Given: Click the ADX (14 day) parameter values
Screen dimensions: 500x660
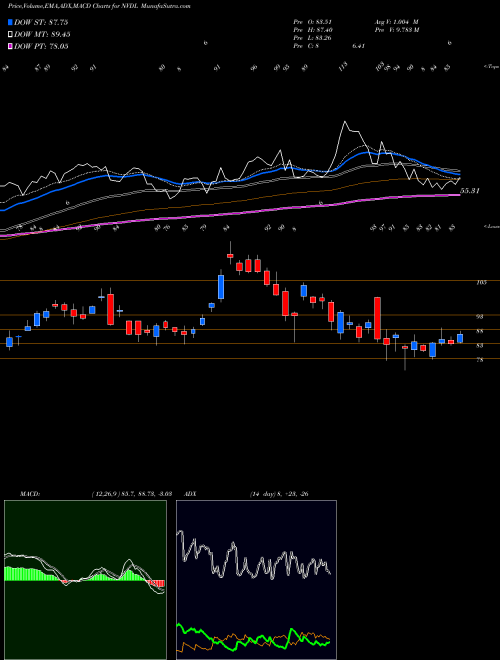Looking at the screenshot, I should point(279,493).
